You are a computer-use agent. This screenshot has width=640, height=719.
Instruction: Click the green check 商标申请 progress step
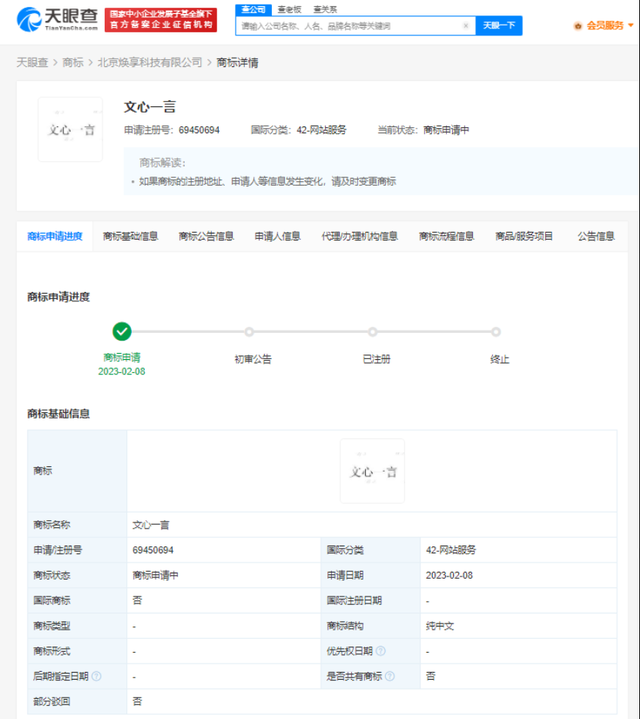coord(122,332)
